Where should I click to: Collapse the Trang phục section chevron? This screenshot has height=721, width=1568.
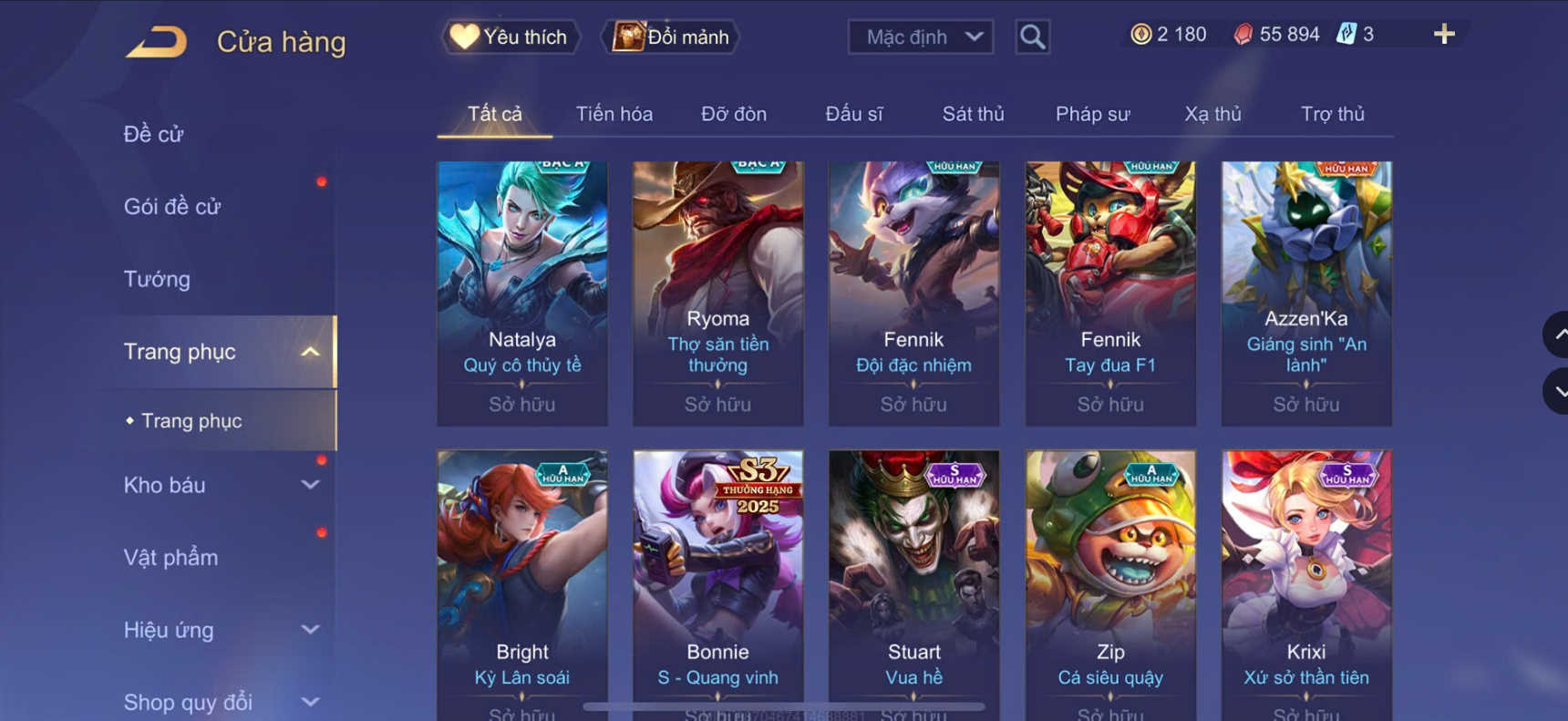point(310,352)
